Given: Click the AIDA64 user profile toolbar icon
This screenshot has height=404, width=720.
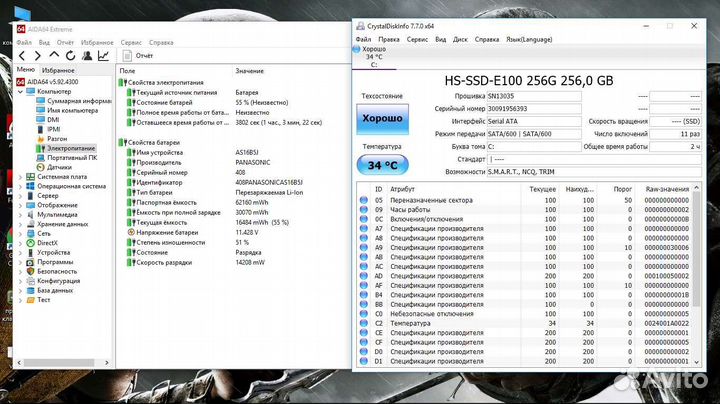Looking at the screenshot, I should [87, 56].
